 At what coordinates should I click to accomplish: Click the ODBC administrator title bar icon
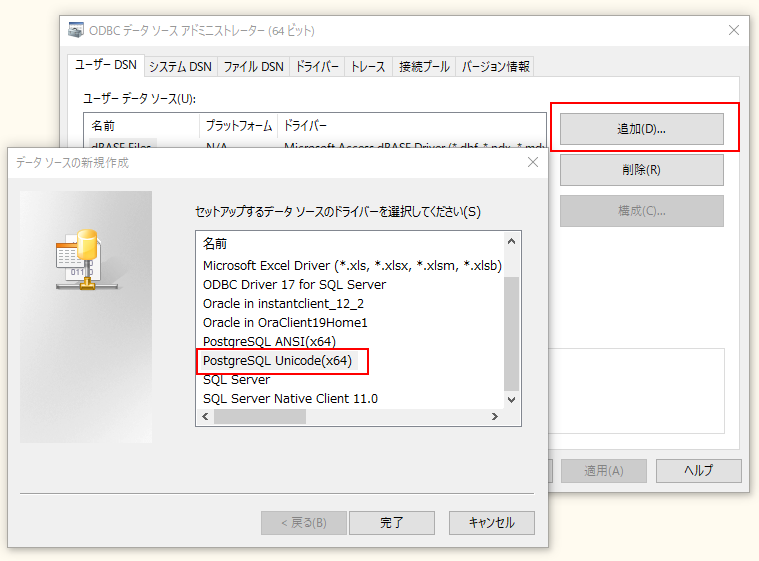coord(76,30)
